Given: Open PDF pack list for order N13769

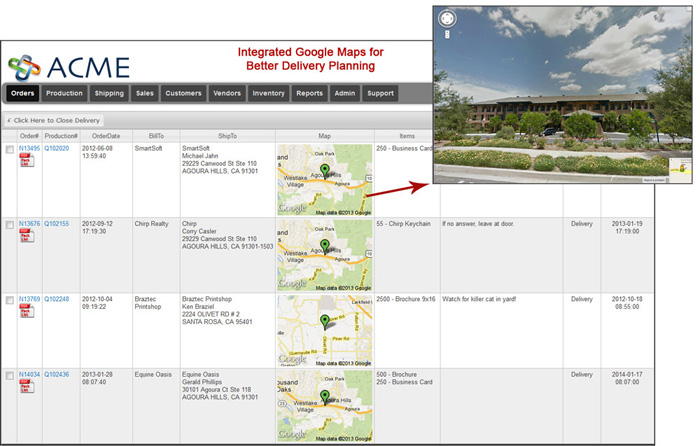Looking at the screenshot, I should coord(26,311).
